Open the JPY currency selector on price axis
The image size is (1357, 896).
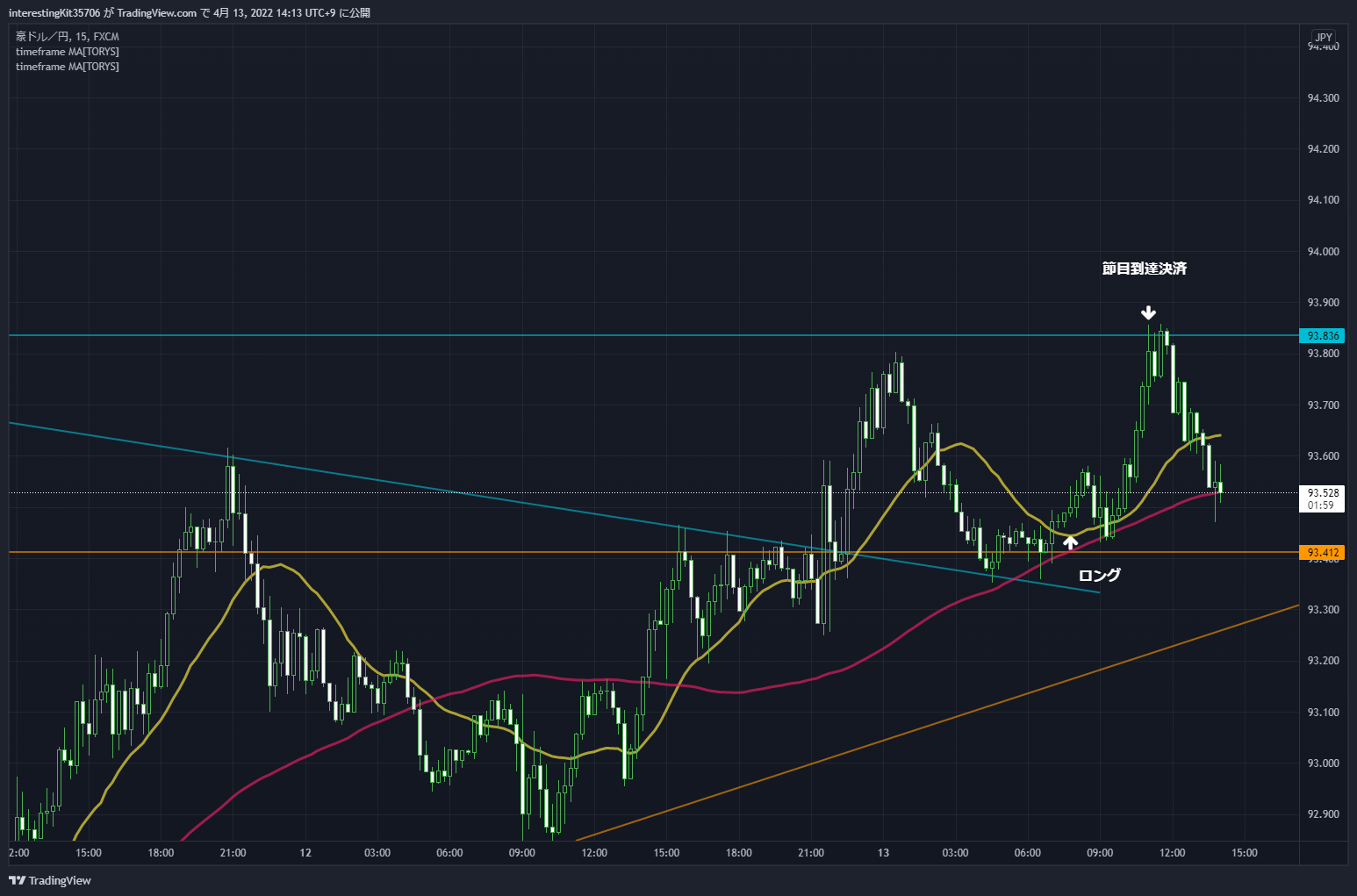pyautogui.click(x=1324, y=37)
